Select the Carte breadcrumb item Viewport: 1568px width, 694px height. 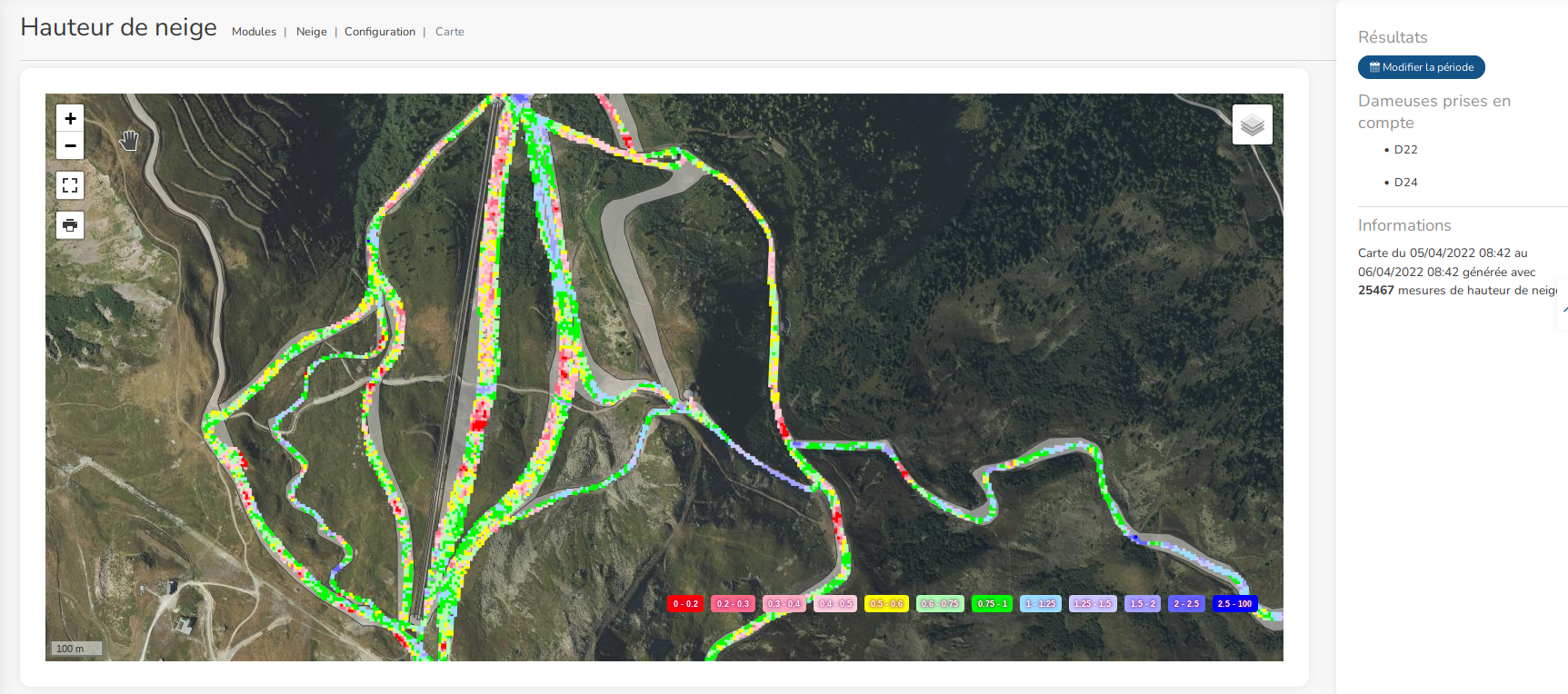point(449,32)
